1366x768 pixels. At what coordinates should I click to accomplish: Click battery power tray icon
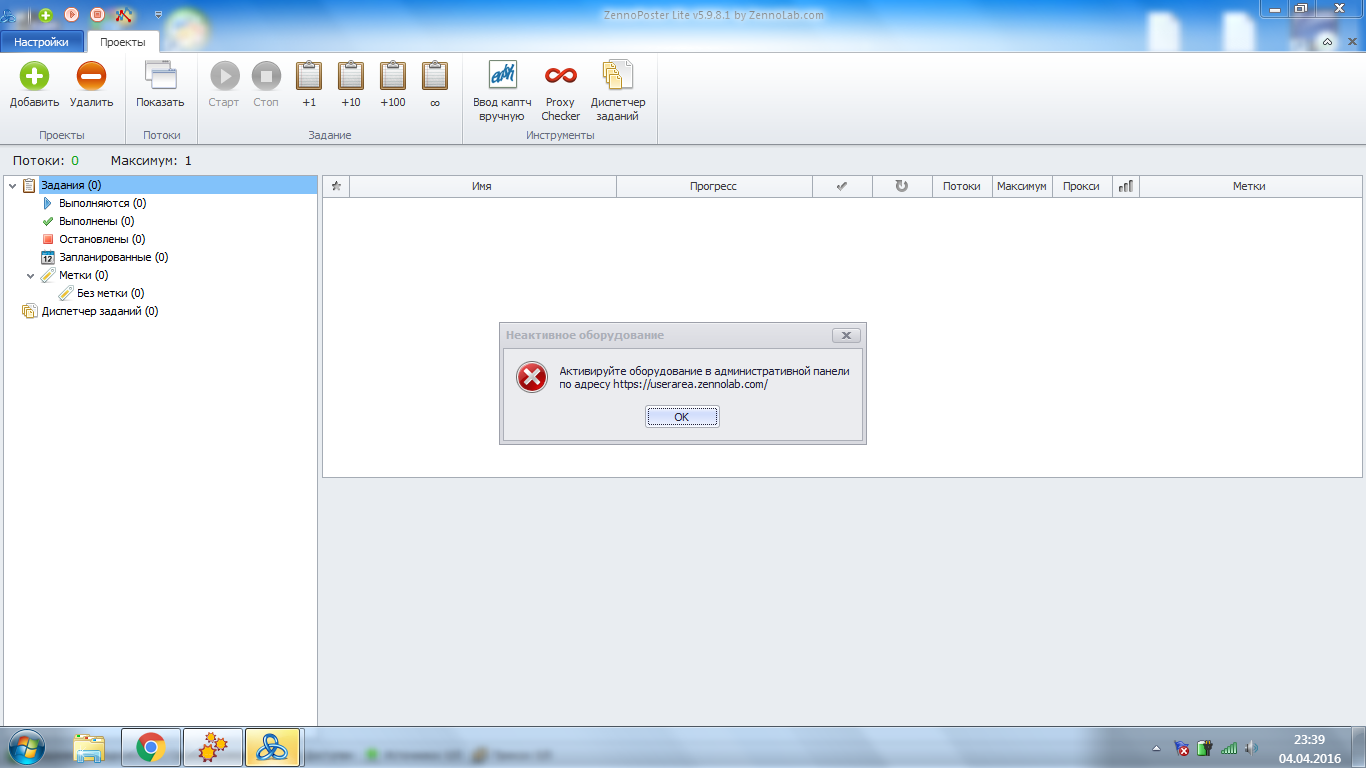pyautogui.click(x=1205, y=748)
